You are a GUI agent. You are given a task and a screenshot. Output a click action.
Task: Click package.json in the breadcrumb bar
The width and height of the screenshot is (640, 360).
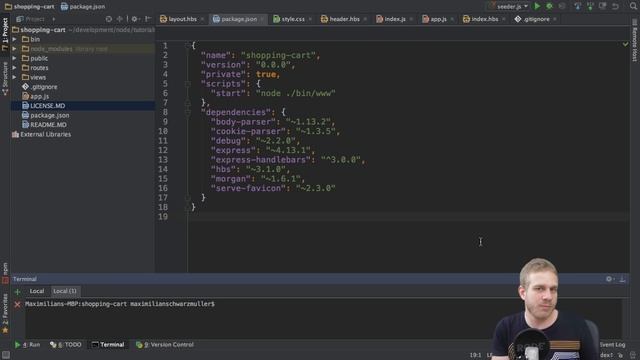pyautogui.click(x=83, y=7)
